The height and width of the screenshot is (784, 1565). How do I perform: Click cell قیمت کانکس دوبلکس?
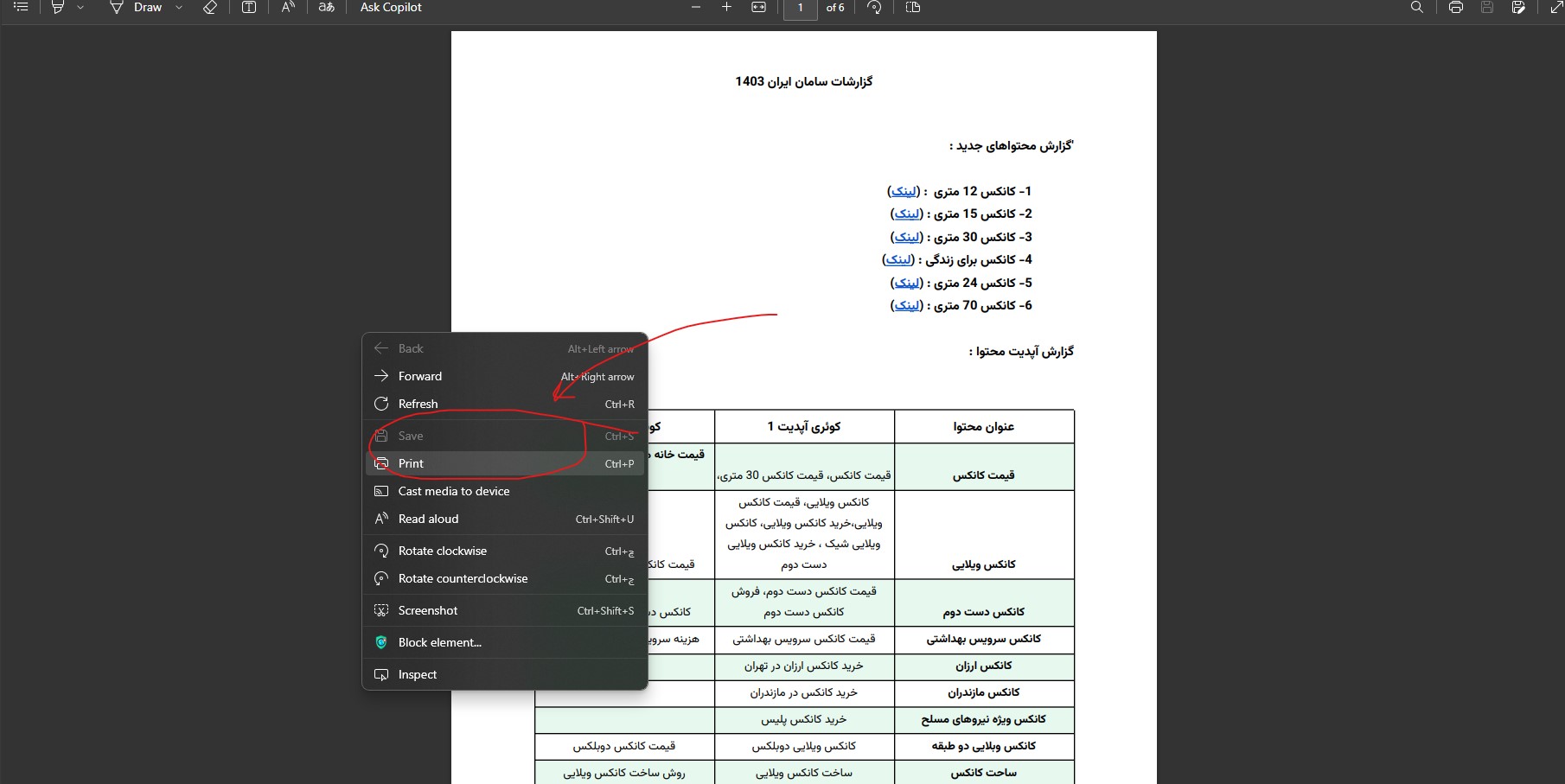pyautogui.click(x=624, y=746)
